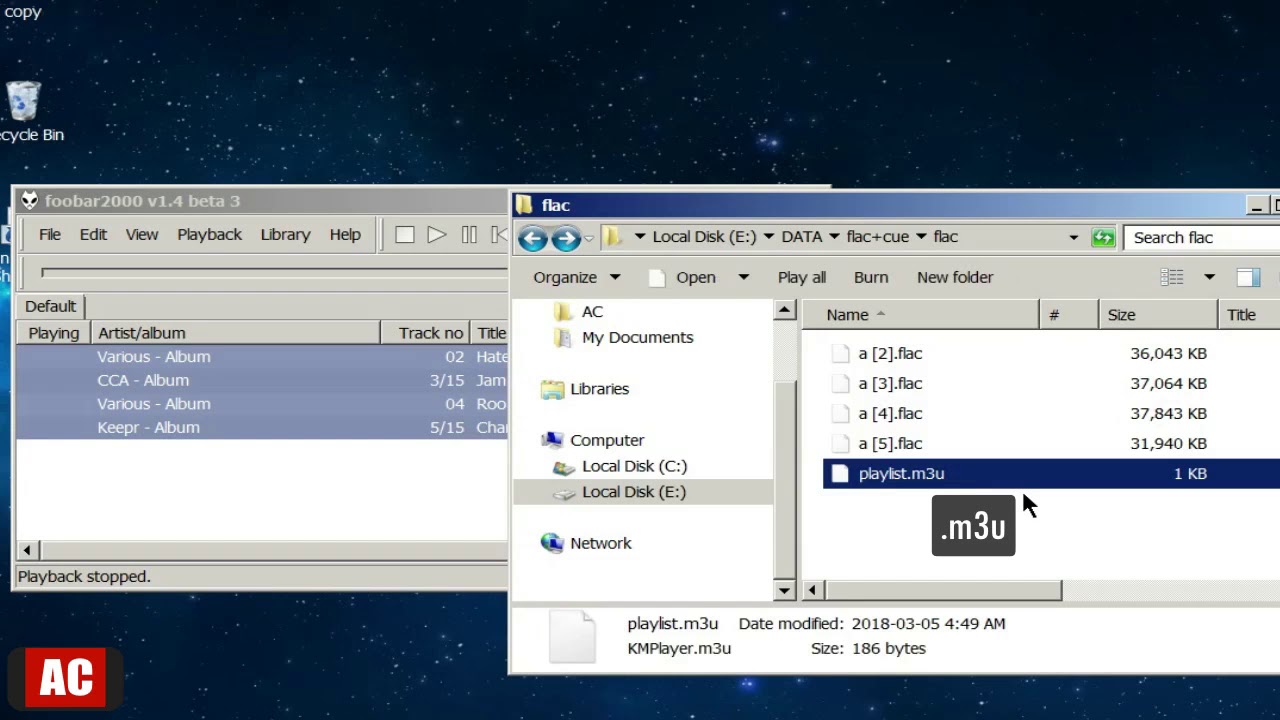The height and width of the screenshot is (720, 1280).
Task: Click the a [2].flac file icon
Action: tap(840, 354)
